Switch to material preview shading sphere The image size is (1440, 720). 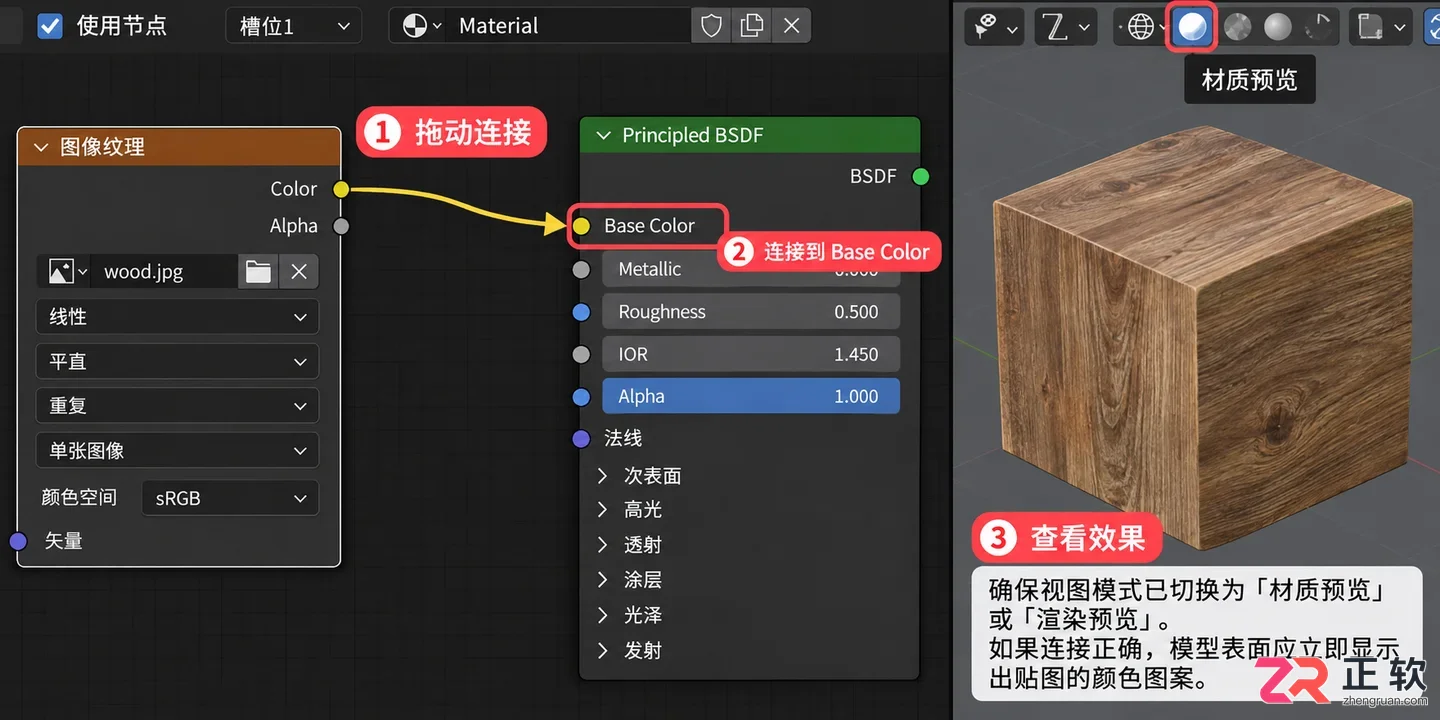(x=1190, y=27)
